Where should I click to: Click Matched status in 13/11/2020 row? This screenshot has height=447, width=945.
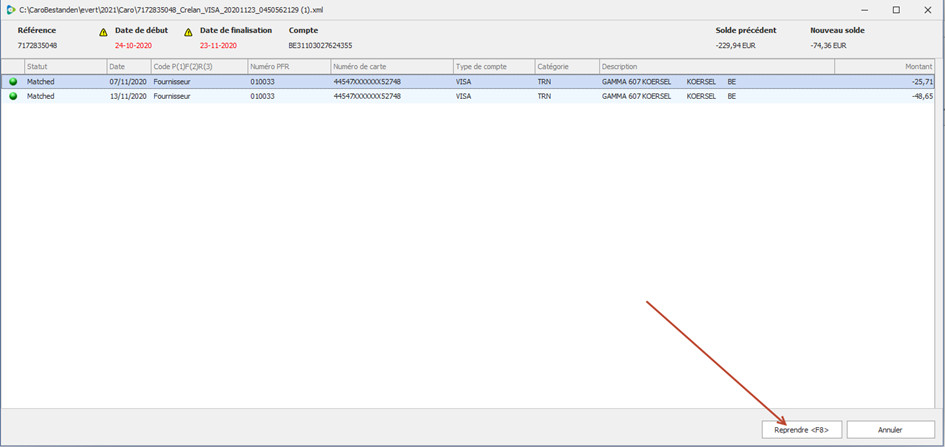coord(40,96)
